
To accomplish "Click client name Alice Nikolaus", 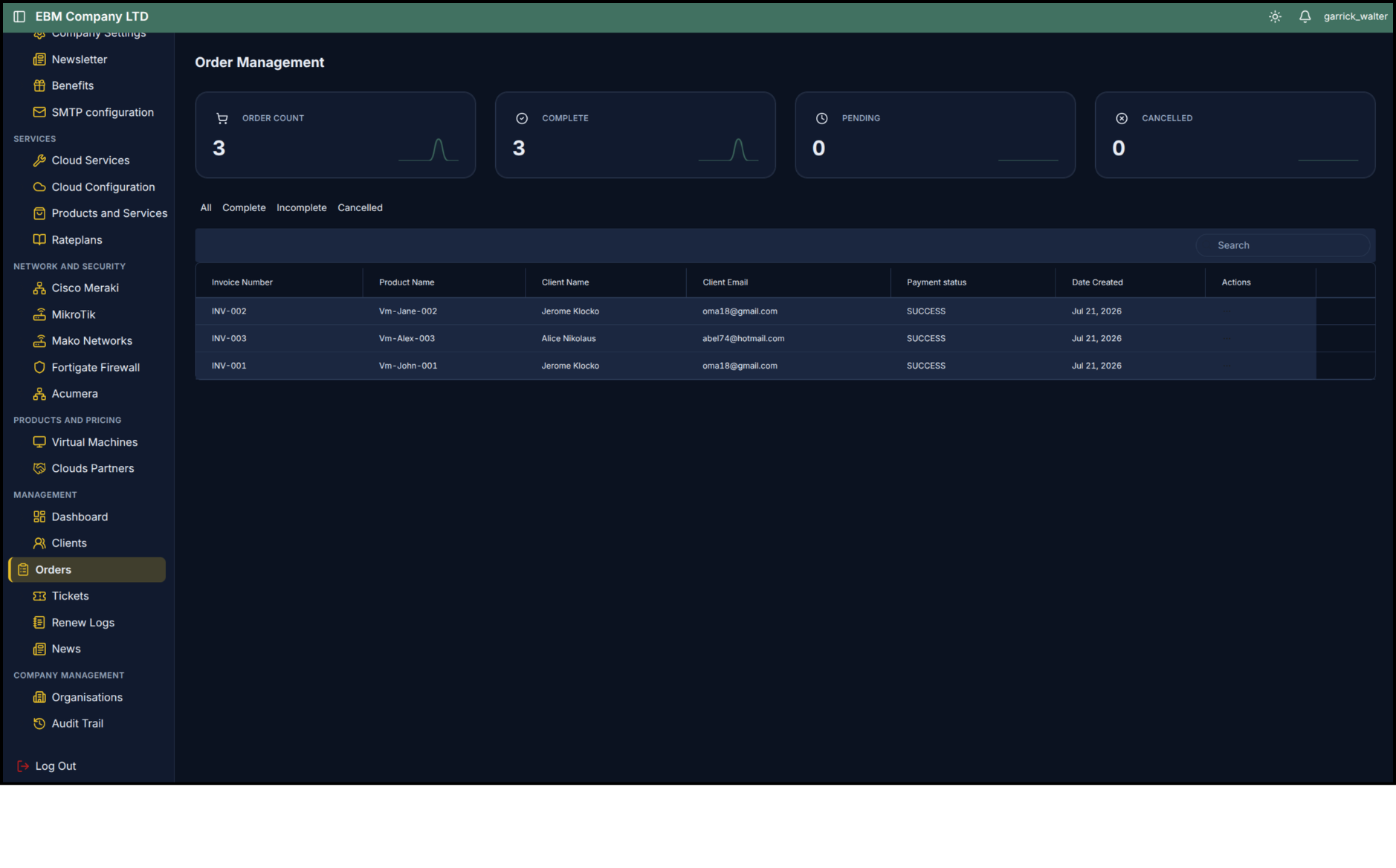I will pos(569,339).
